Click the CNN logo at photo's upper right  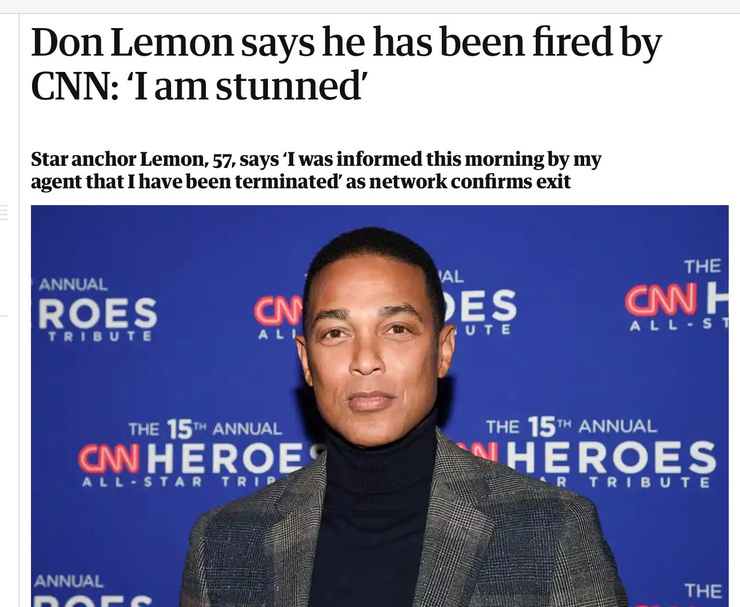tap(661, 300)
